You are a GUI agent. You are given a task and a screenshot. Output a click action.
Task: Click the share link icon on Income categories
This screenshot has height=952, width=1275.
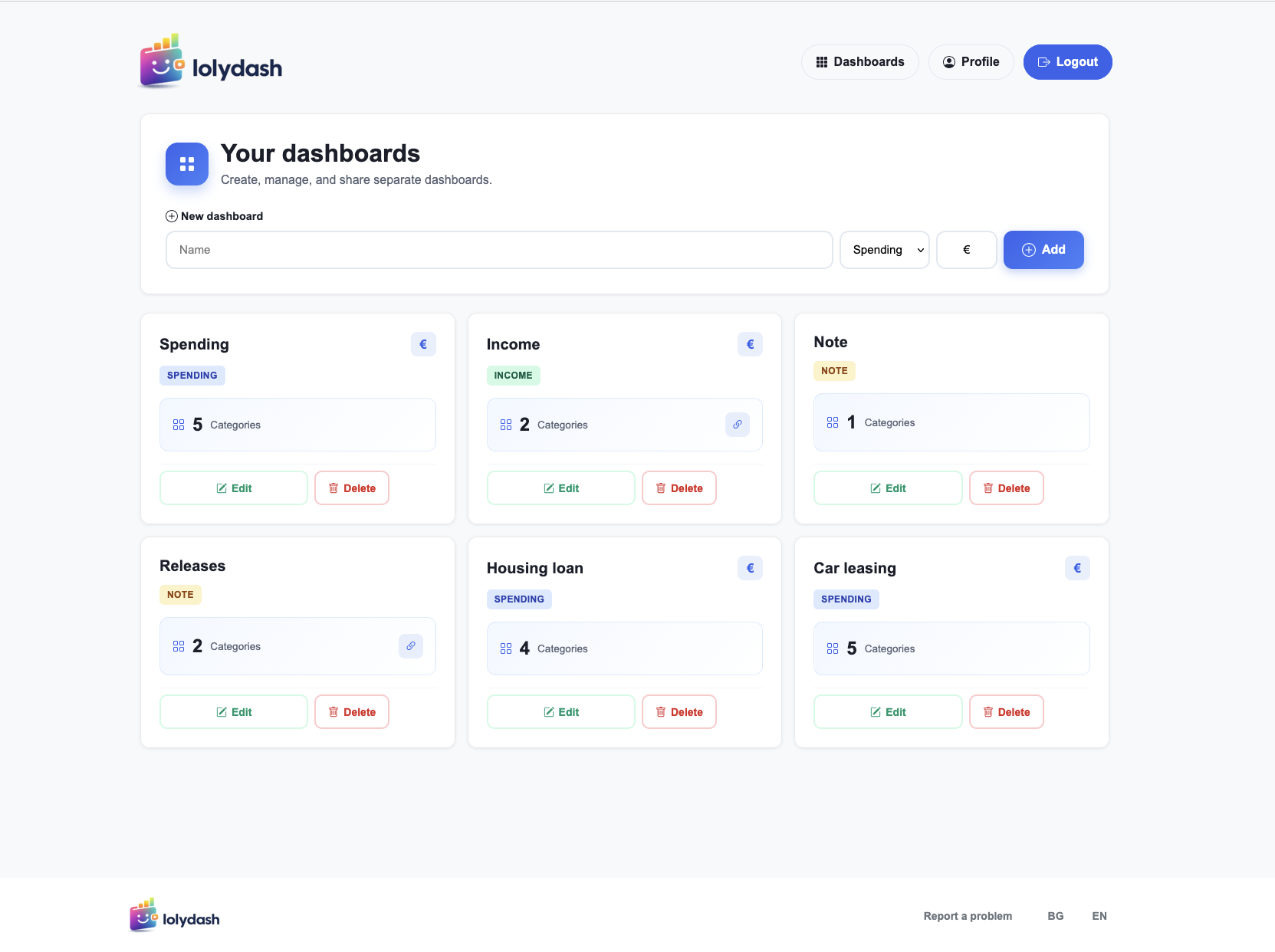[737, 424]
